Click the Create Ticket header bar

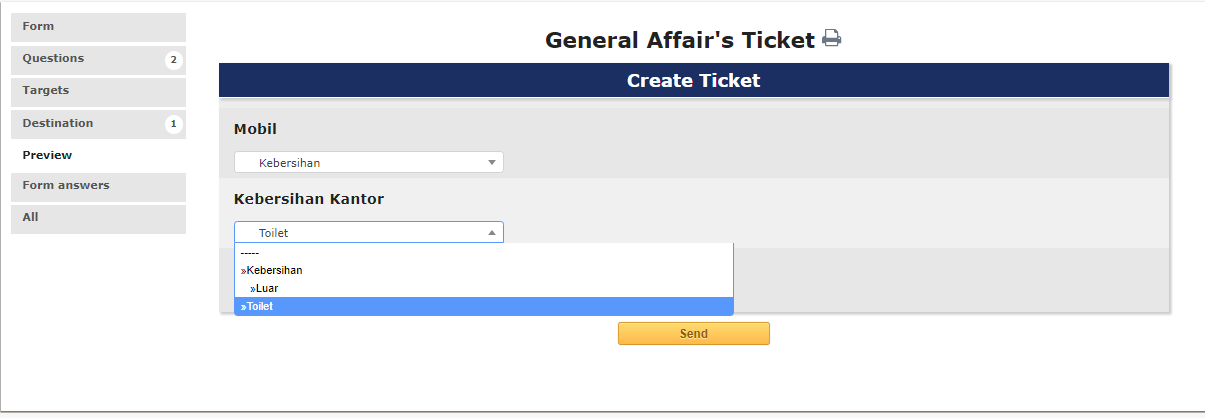[694, 81]
